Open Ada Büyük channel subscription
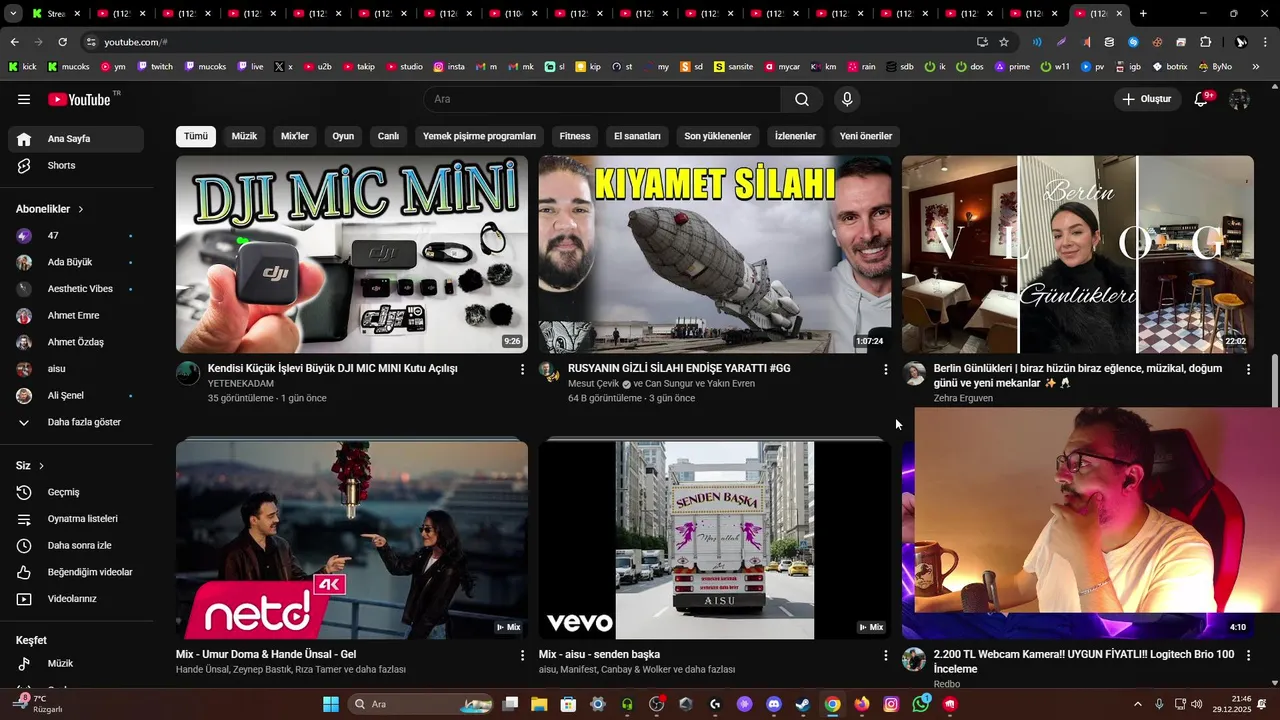 click(76, 262)
